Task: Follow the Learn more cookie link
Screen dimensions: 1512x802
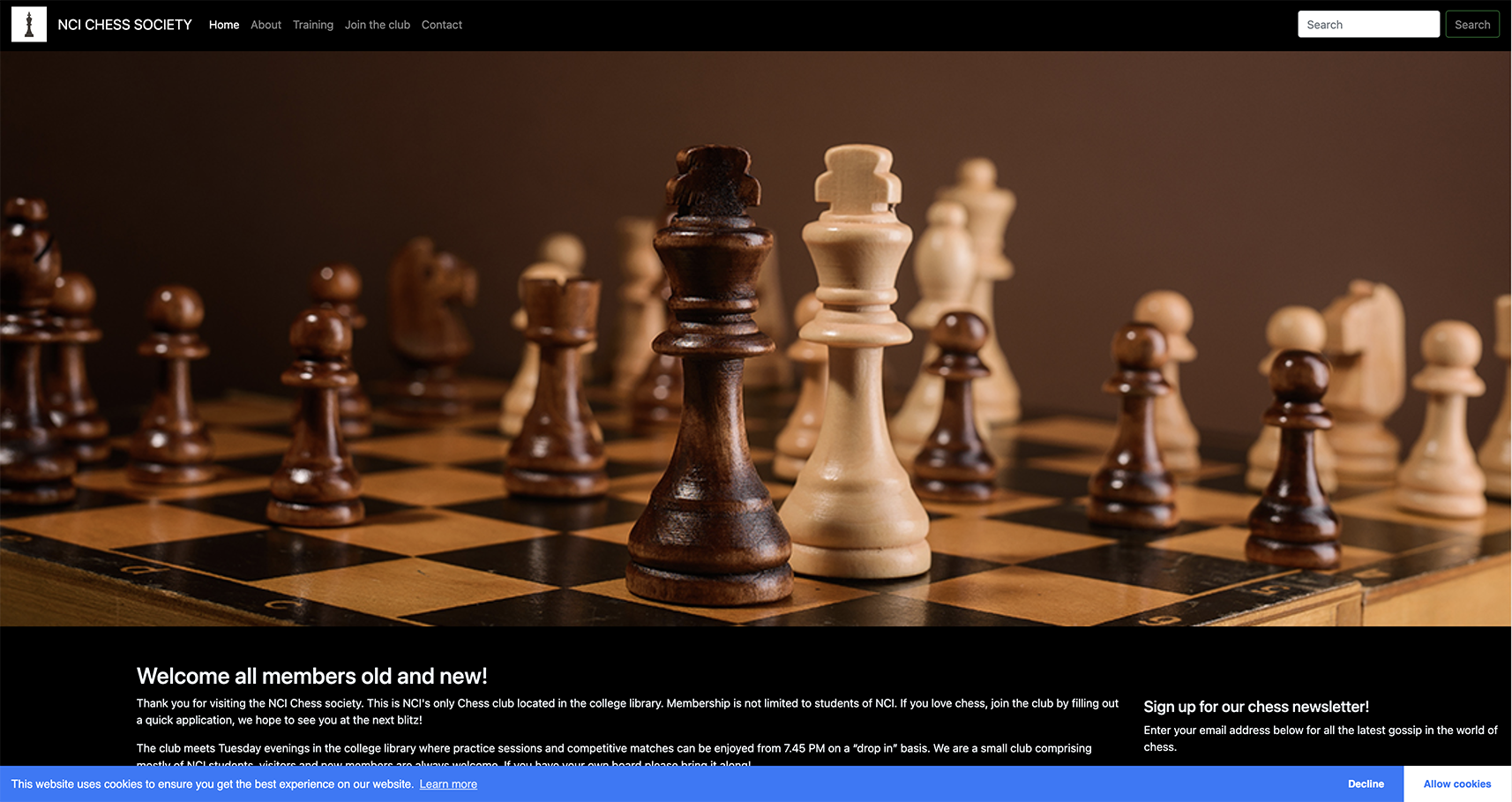Action: [448, 784]
